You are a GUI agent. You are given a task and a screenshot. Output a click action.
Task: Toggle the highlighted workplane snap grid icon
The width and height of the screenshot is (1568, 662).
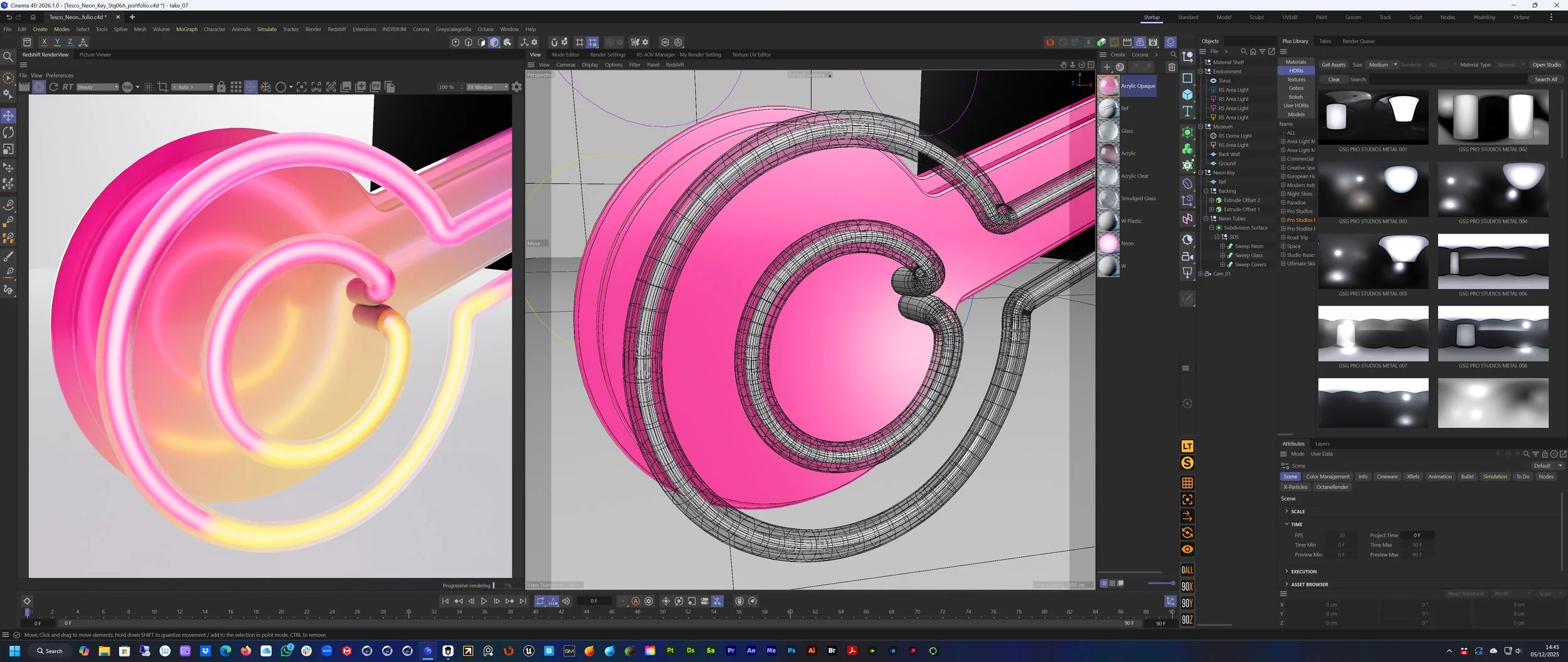coord(592,42)
